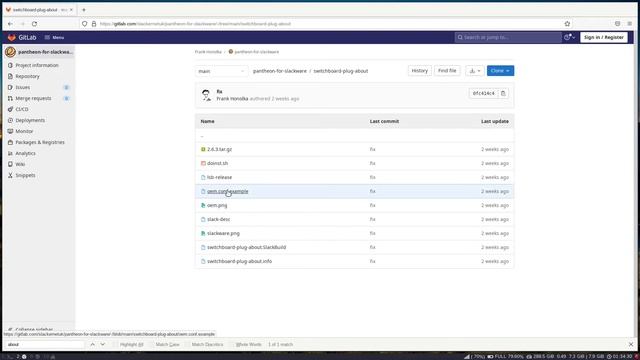
Task: Reload the page with refresh icon
Action: (x=34, y=24)
